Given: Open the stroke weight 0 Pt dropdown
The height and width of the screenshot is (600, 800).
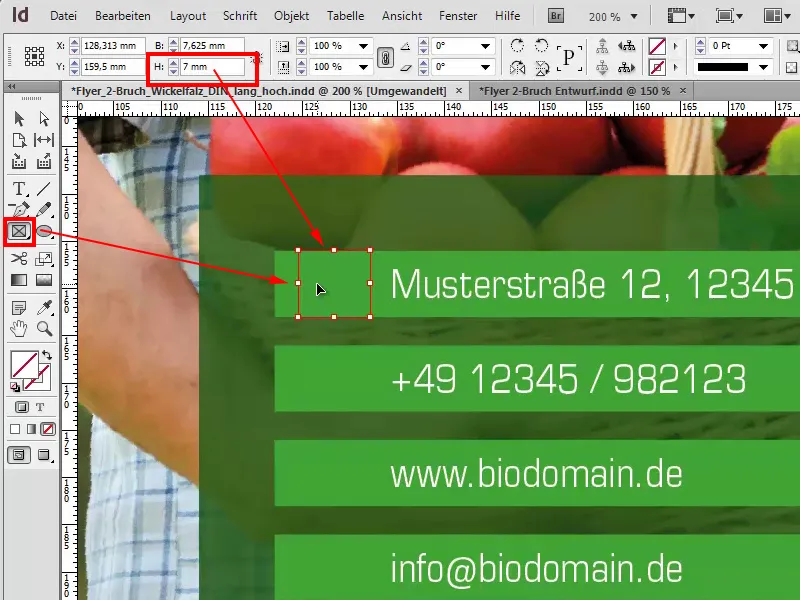Looking at the screenshot, I should [x=764, y=46].
